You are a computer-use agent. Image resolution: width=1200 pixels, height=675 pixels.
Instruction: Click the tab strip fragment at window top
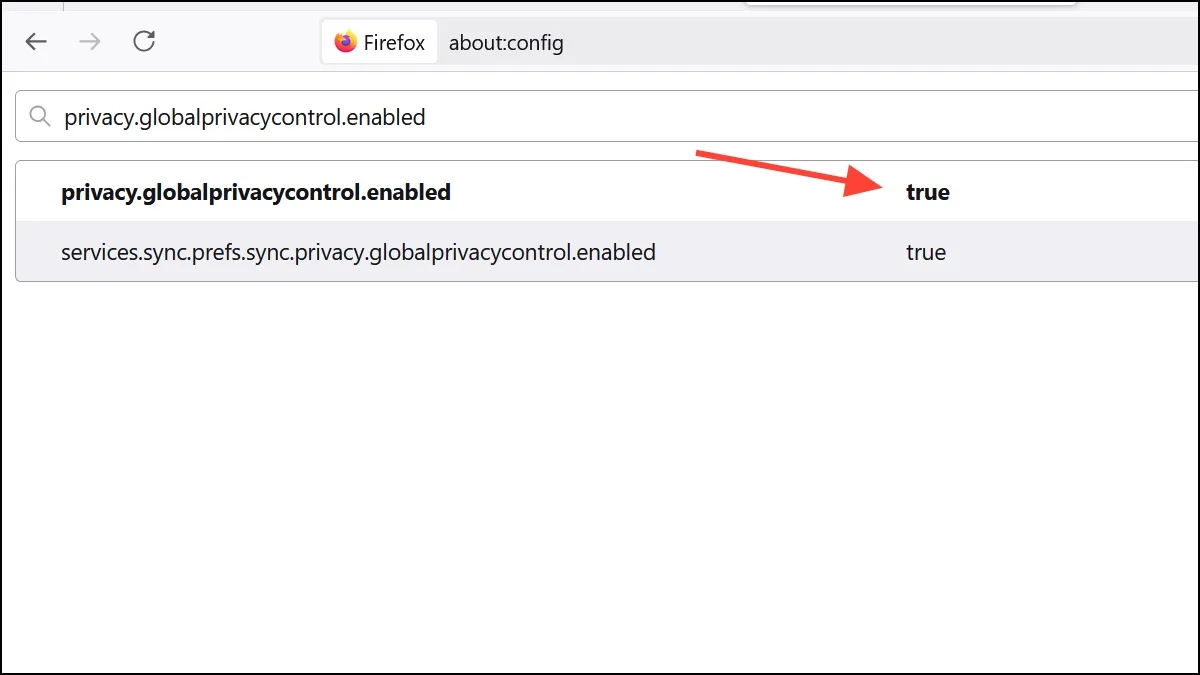click(x=910, y=3)
